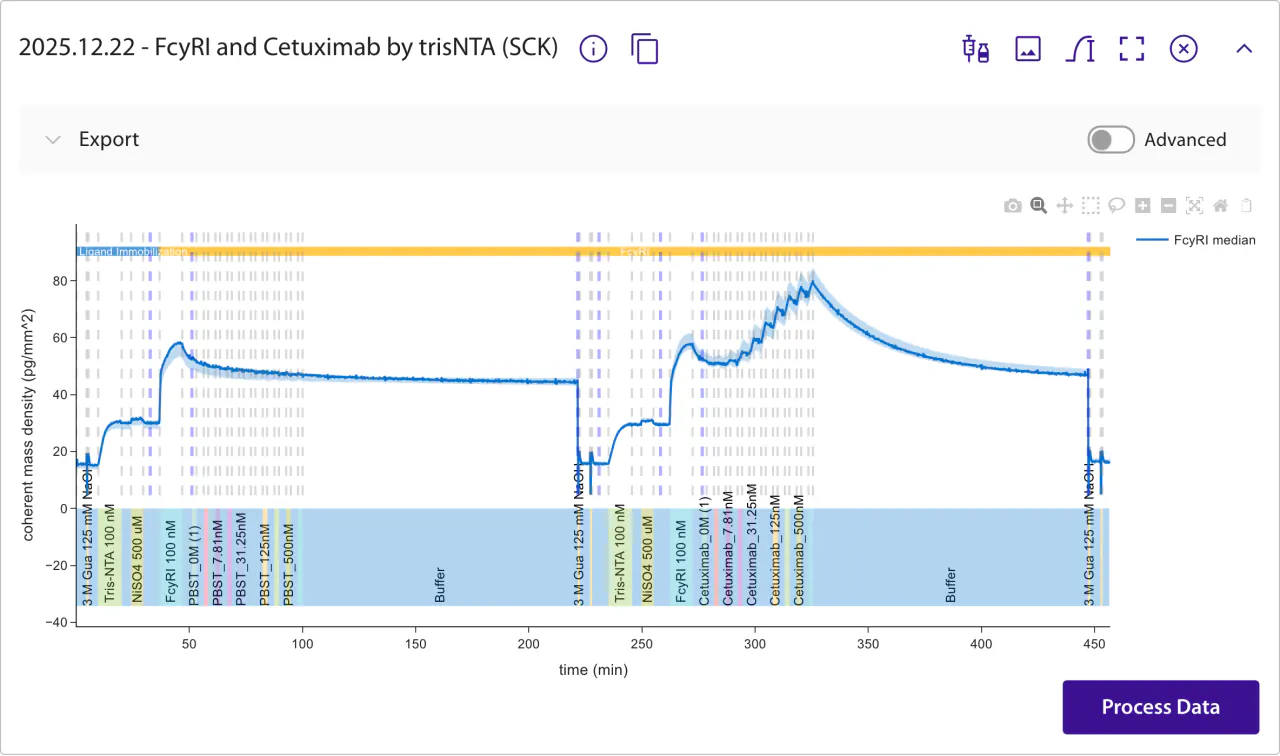Reset axes with the home icon

click(1220, 206)
